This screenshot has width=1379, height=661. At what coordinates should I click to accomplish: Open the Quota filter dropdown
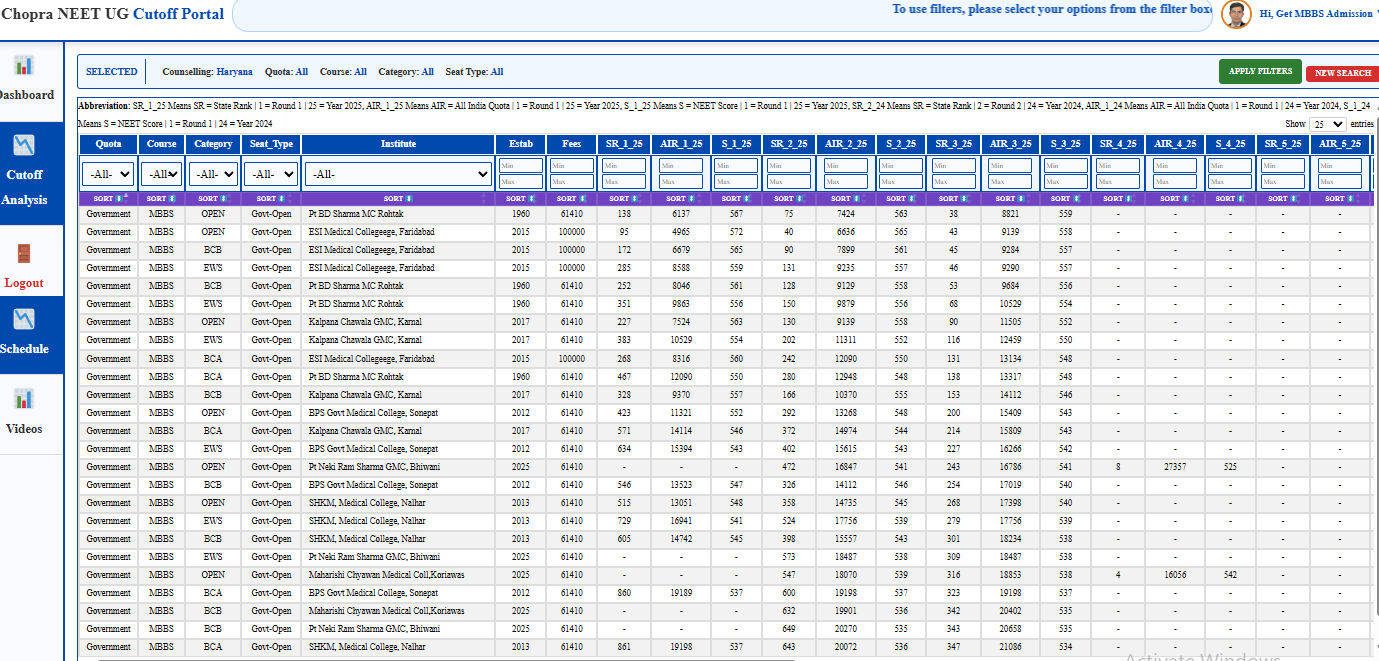pyautogui.click(x=109, y=174)
